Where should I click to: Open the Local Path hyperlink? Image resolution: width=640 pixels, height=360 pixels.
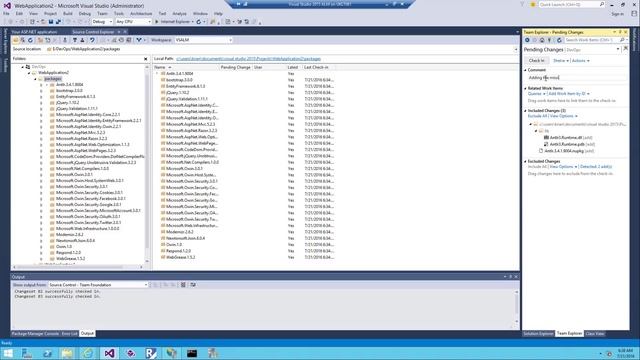[249, 59]
